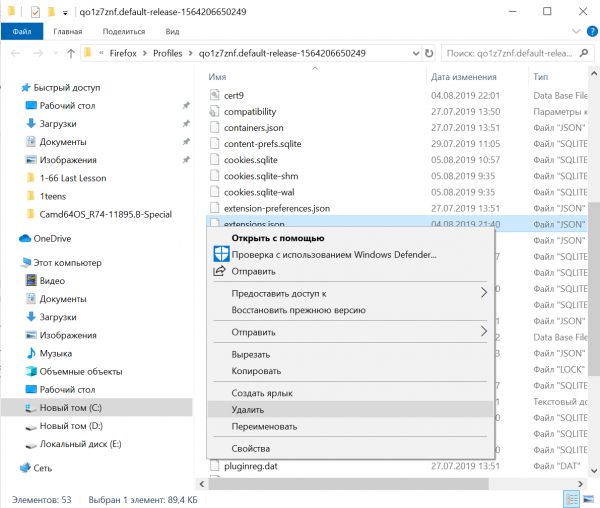Open the Файл ribbon tab
Screen dimensions: 600x508
(22, 31)
